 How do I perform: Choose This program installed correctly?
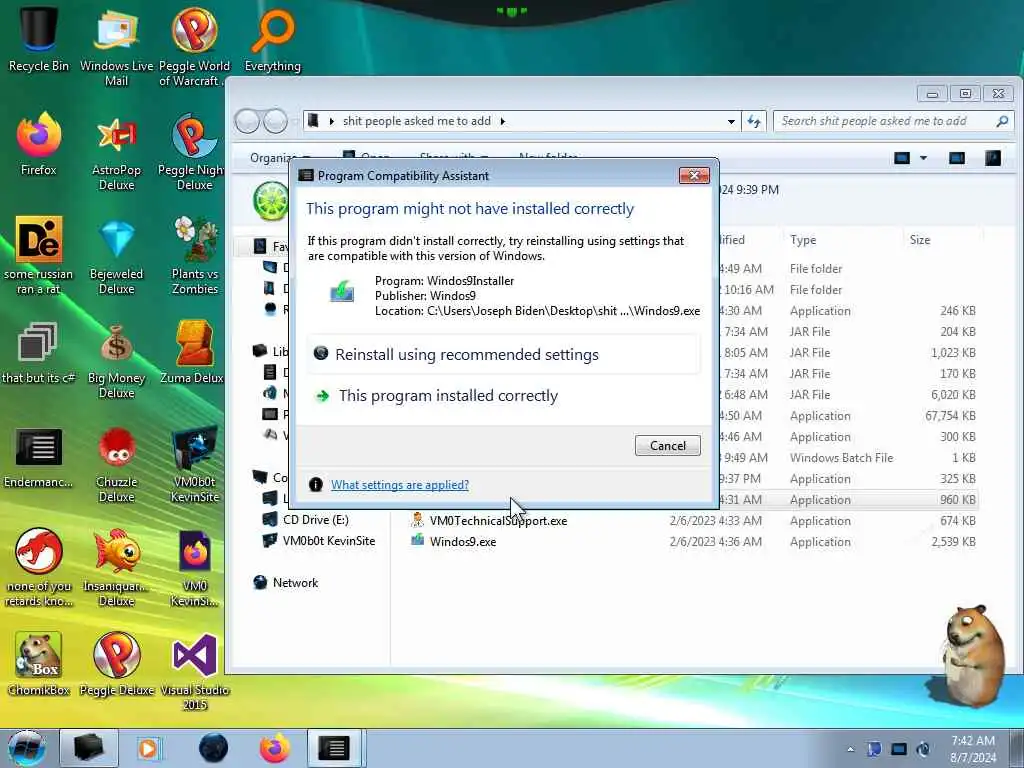point(503,396)
